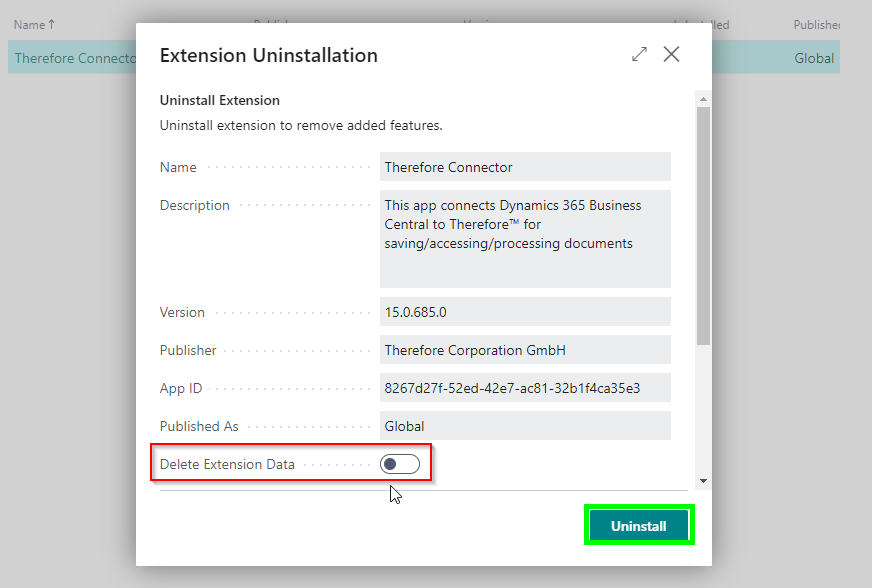Viewport: 872px width, 588px height.
Task: Click the Global cell in background list
Action: pos(813,58)
